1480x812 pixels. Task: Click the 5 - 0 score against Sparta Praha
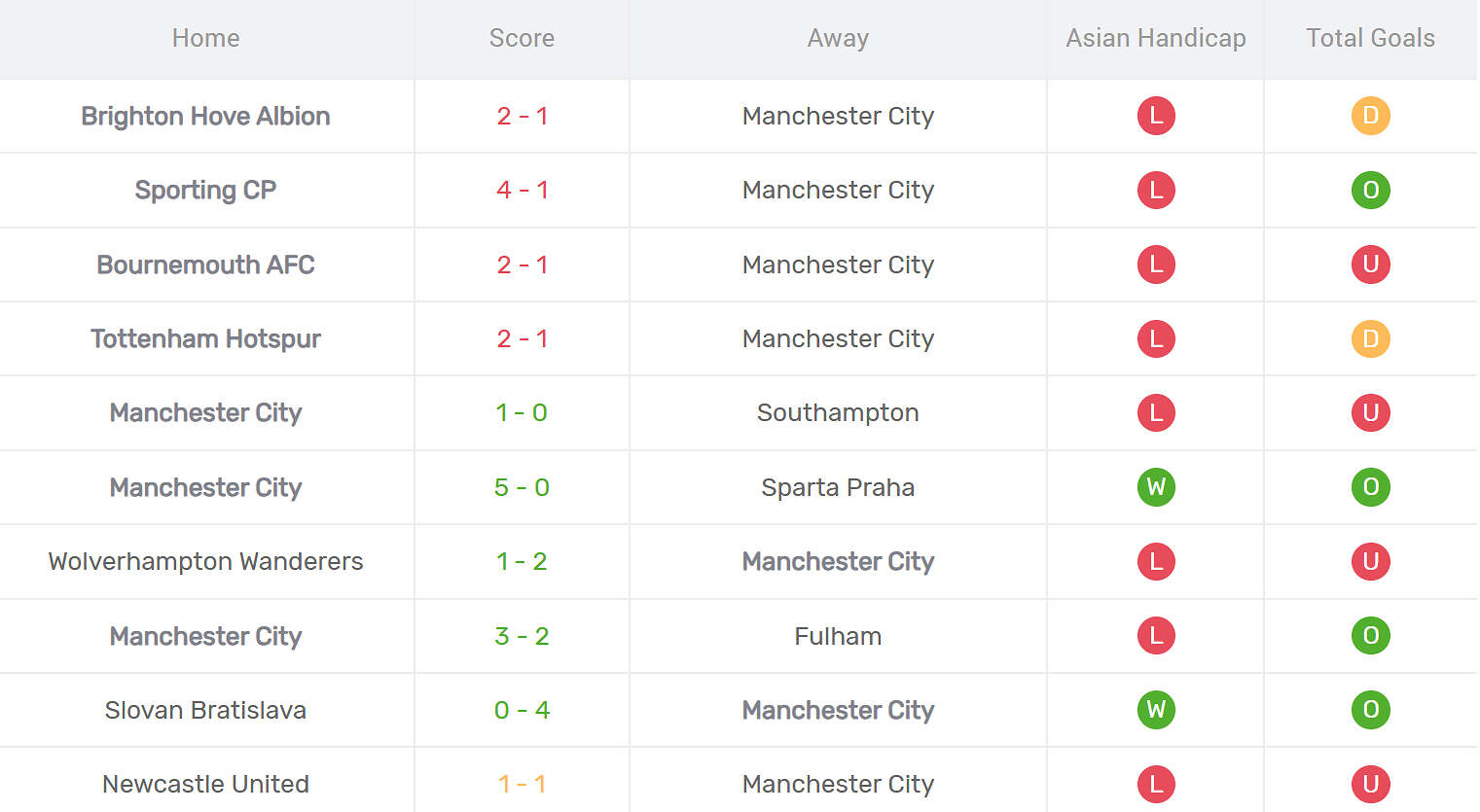point(523,487)
